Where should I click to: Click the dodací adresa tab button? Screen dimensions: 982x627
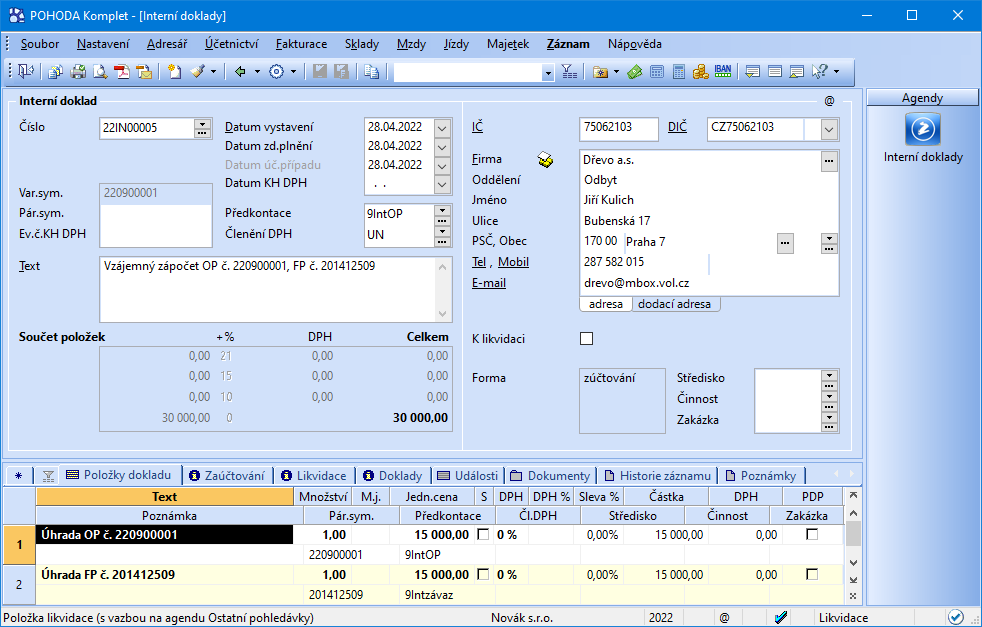tap(674, 304)
